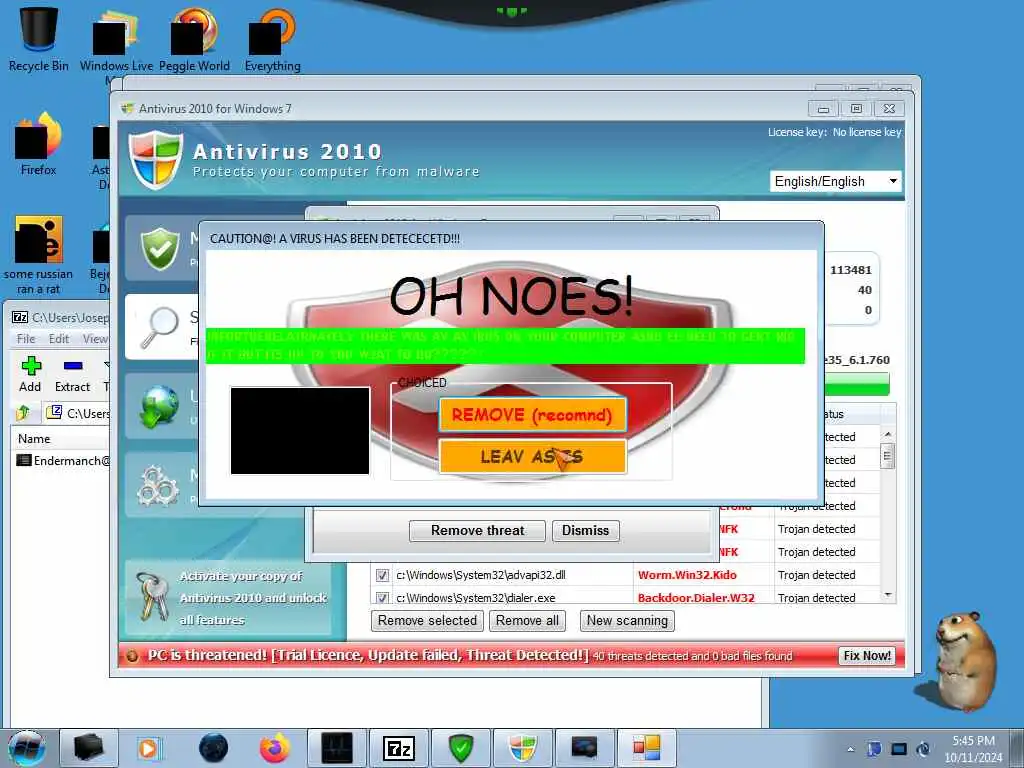The height and width of the screenshot is (768, 1024).
Task: Open the Edit menu in 7-Zip
Action: point(59,339)
